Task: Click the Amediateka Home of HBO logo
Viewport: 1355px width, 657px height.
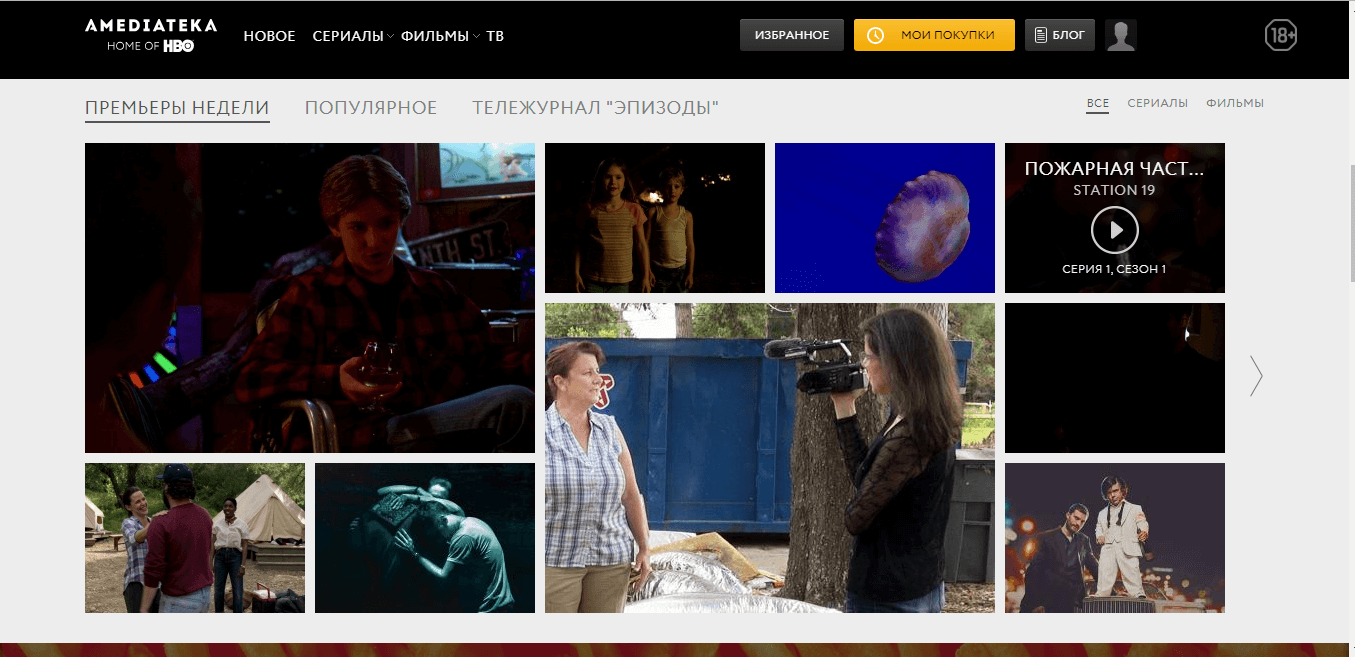Action: [x=151, y=35]
